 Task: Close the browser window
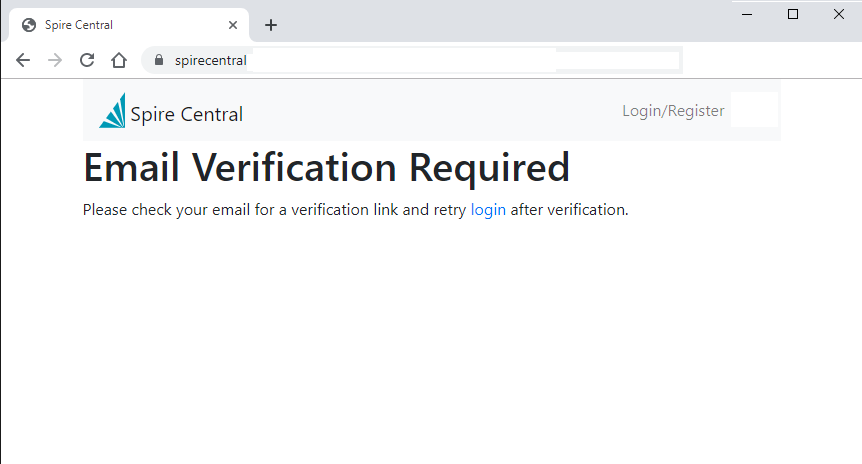839,14
